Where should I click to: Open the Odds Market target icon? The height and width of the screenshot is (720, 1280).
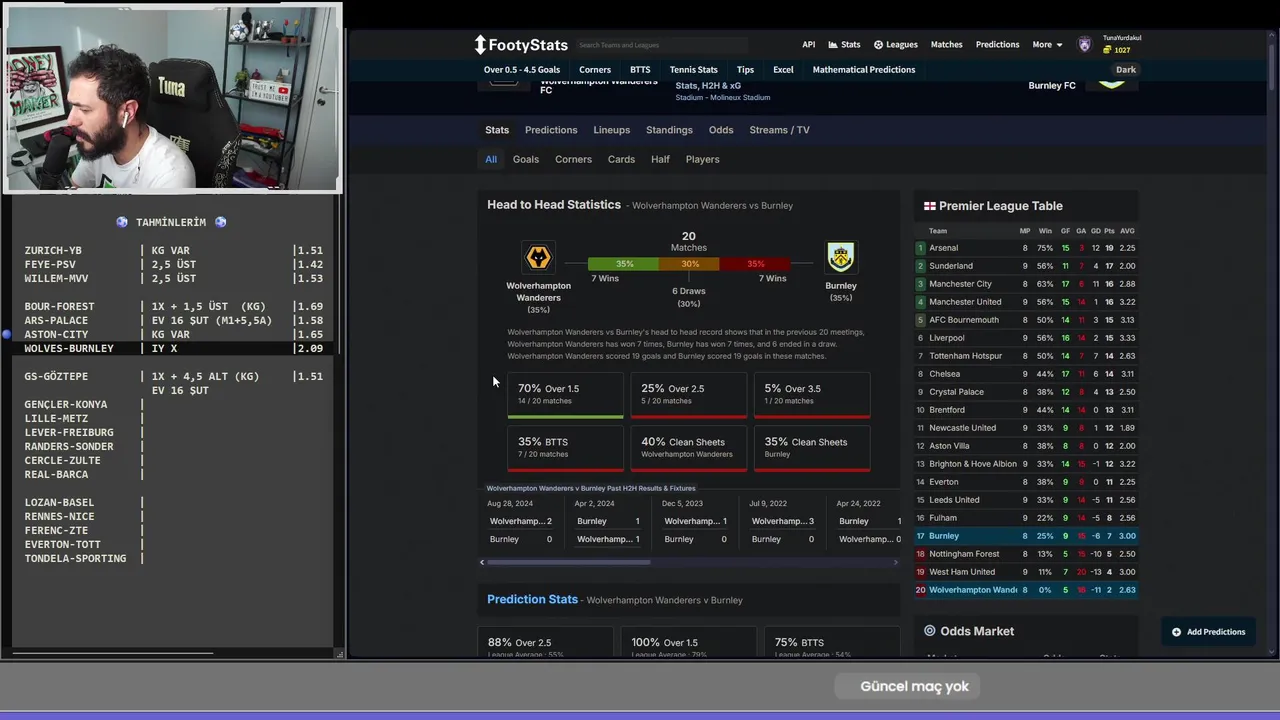click(x=929, y=631)
